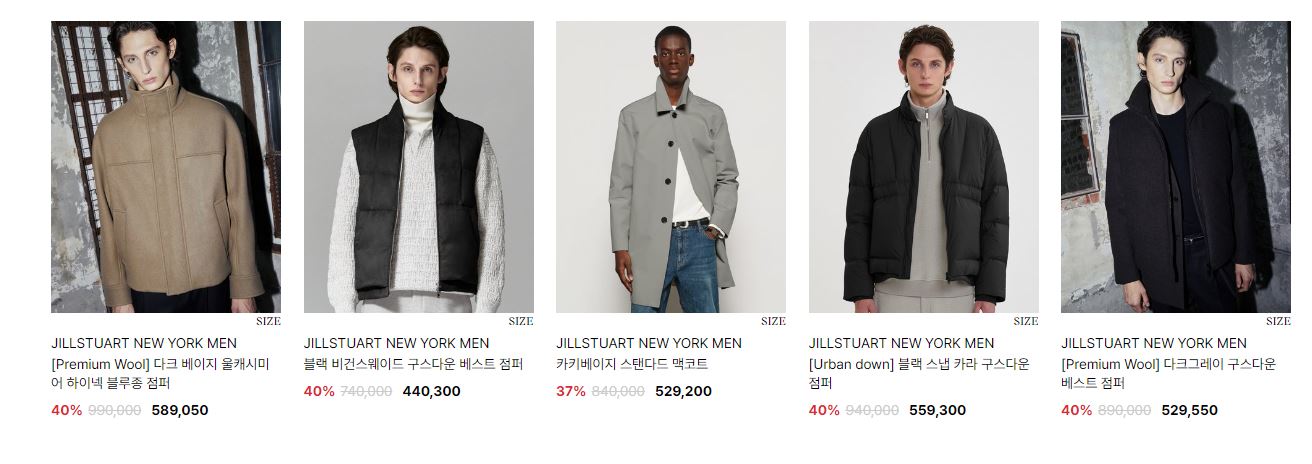Screen dimensions: 1312x464
Task: Click SIZE under the Urban down jacket
Action: (x=1026, y=321)
